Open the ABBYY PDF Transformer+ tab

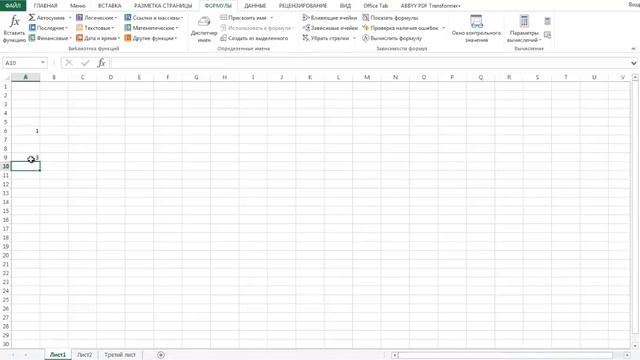click(x=430, y=6)
